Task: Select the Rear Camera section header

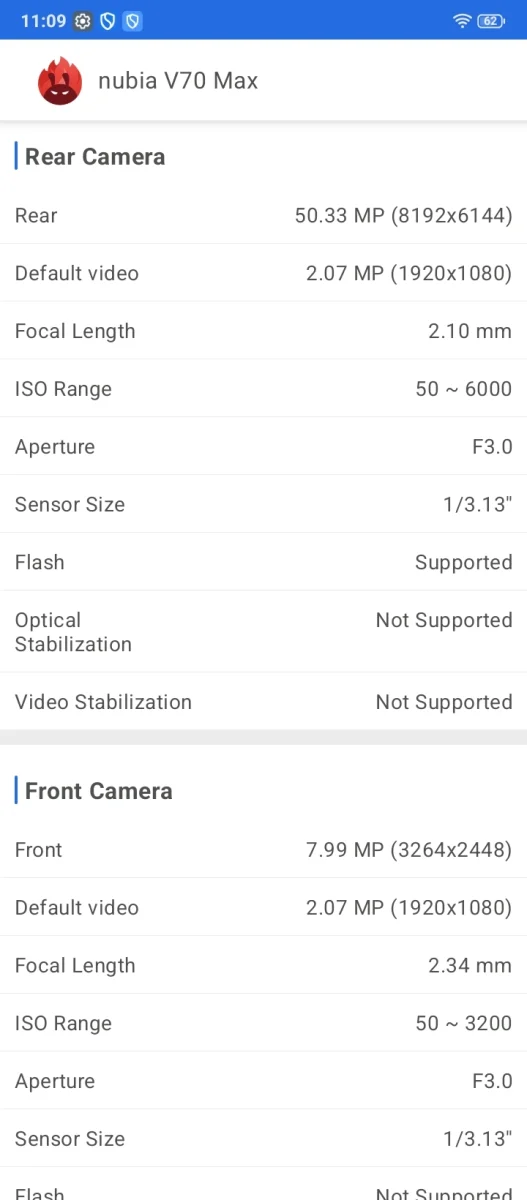Action: (95, 157)
